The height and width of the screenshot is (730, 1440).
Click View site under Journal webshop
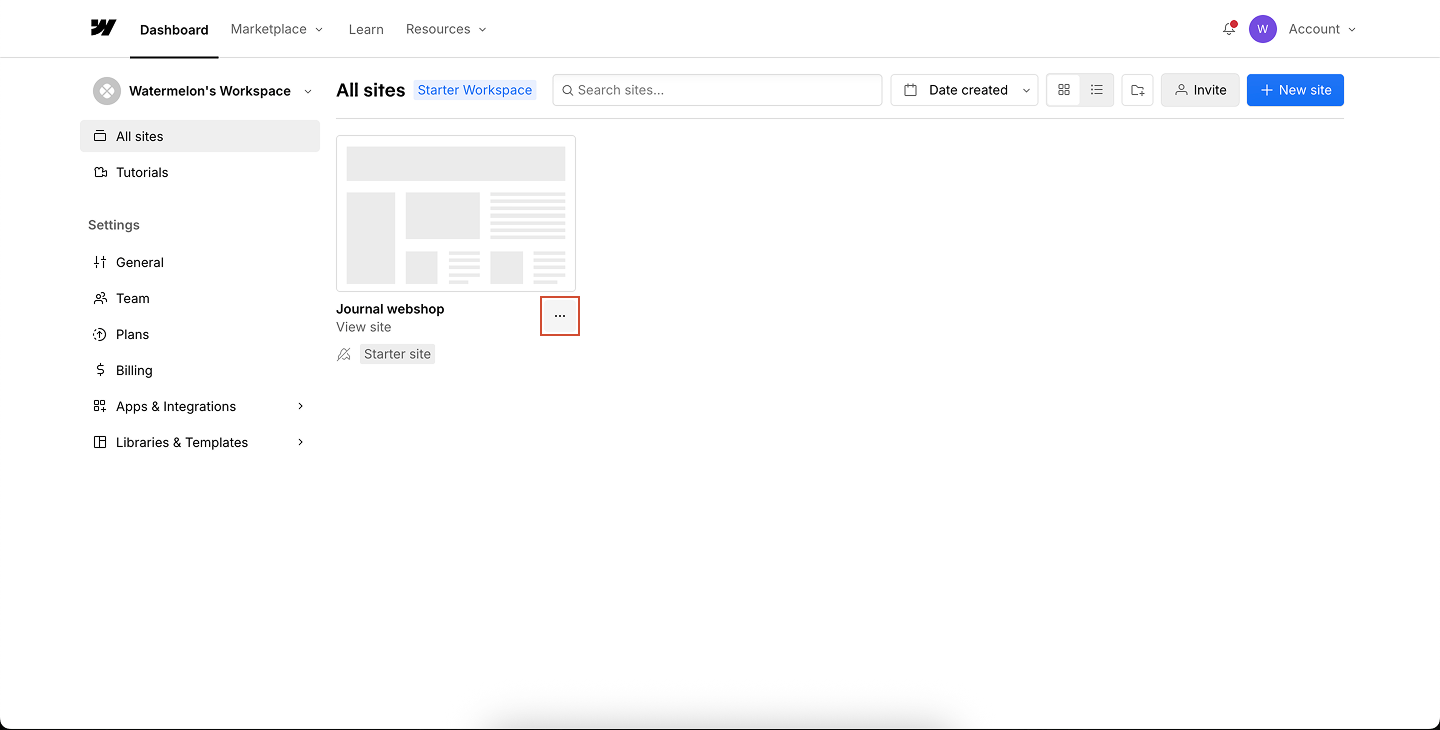[364, 327]
